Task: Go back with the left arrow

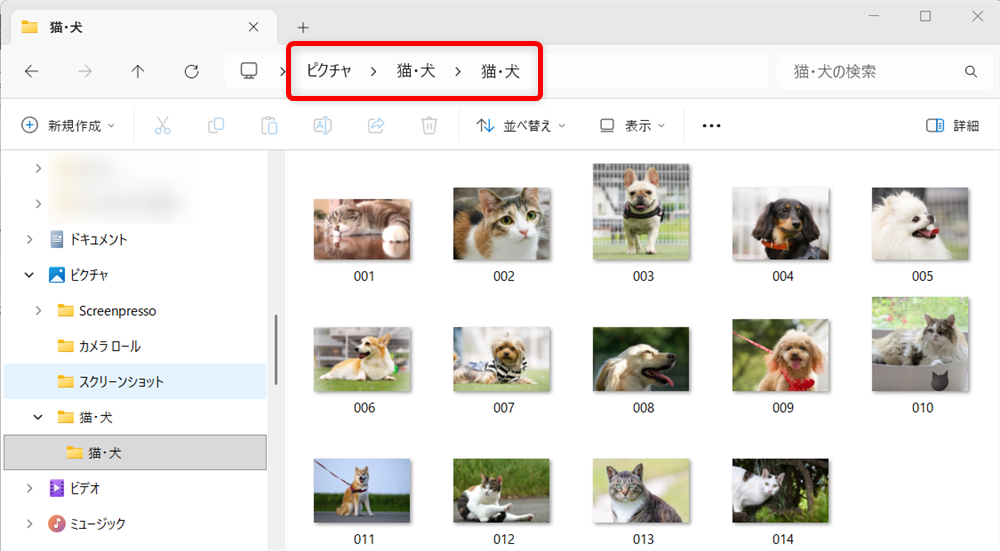Action: pyautogui.click(x=31, y=71)
